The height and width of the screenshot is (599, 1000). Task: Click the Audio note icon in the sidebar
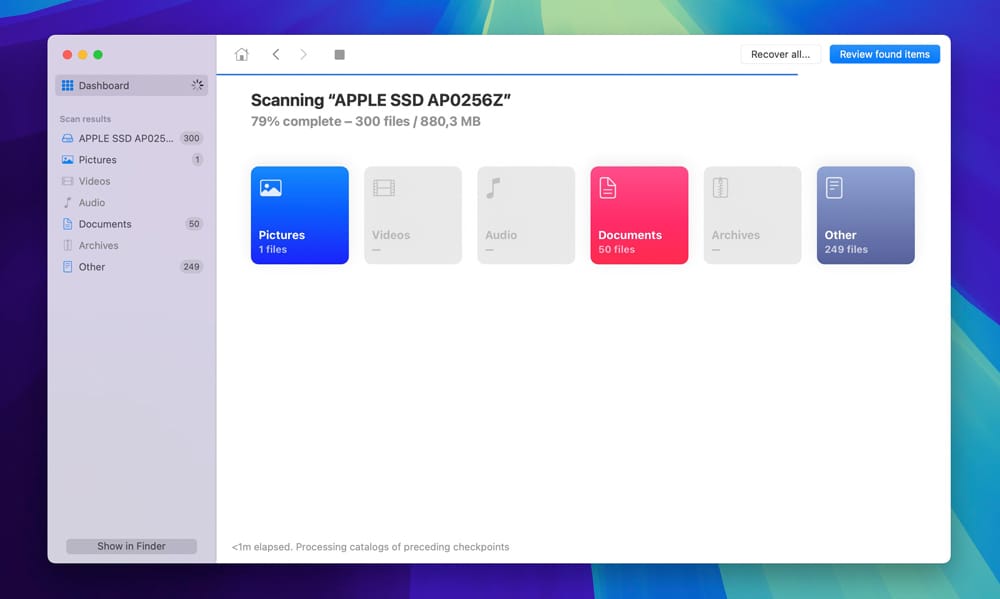click(66, 202)
